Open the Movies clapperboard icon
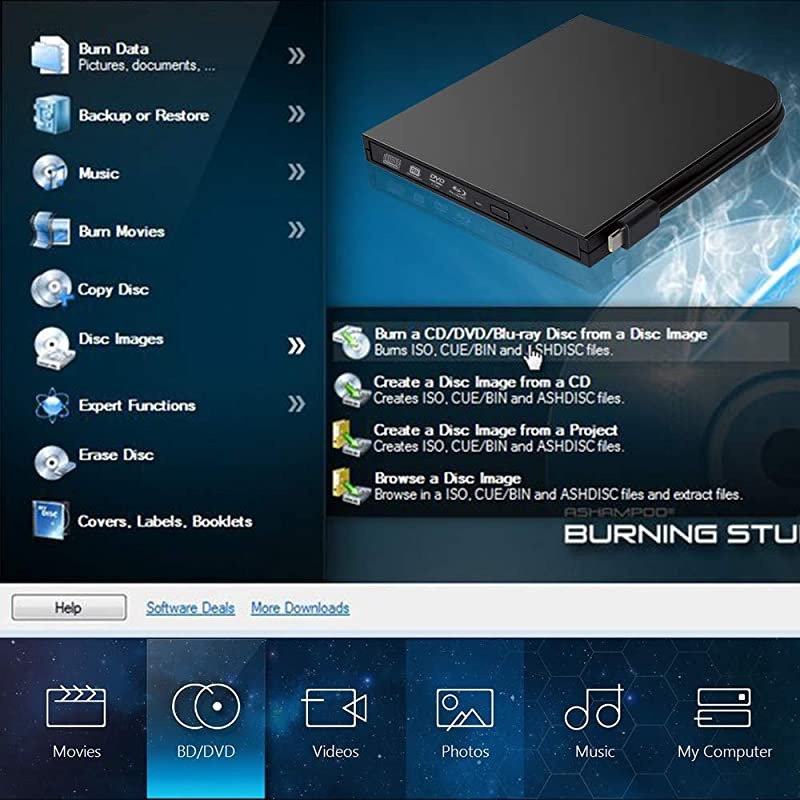Viewport: 800px width, 800px height. pyautogui.click(x=78, y=706)
